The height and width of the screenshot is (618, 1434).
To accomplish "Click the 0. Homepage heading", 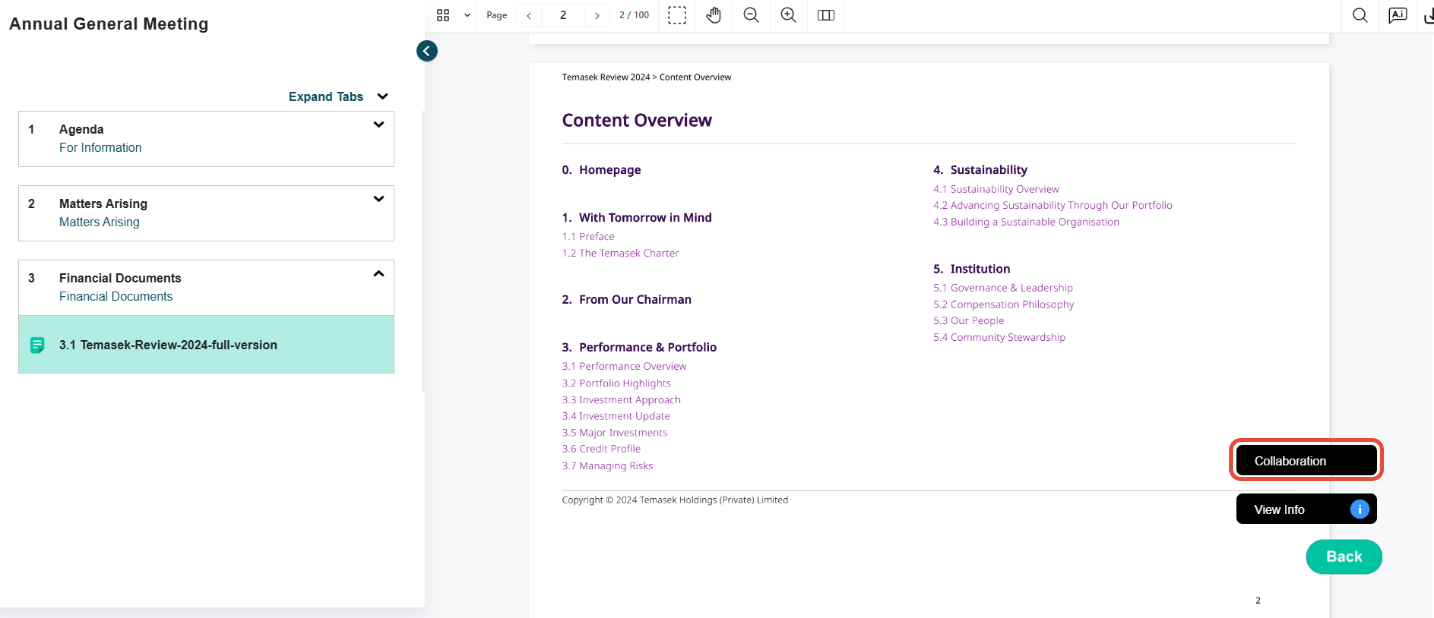I will pos(601,170).
